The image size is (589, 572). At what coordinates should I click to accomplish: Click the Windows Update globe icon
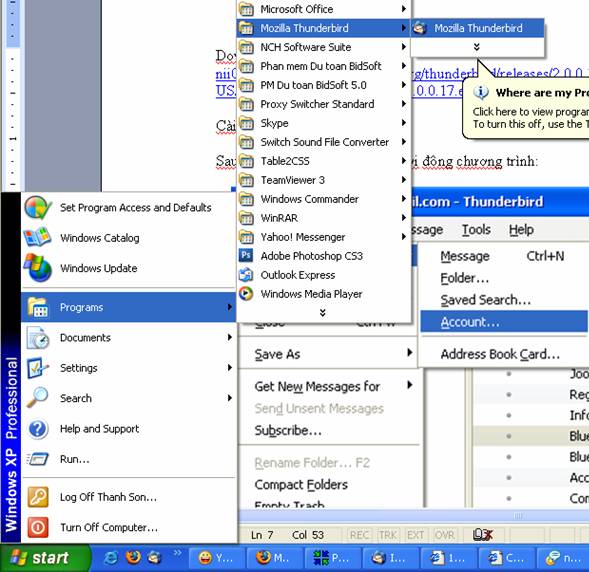click(x=38, y=268)
